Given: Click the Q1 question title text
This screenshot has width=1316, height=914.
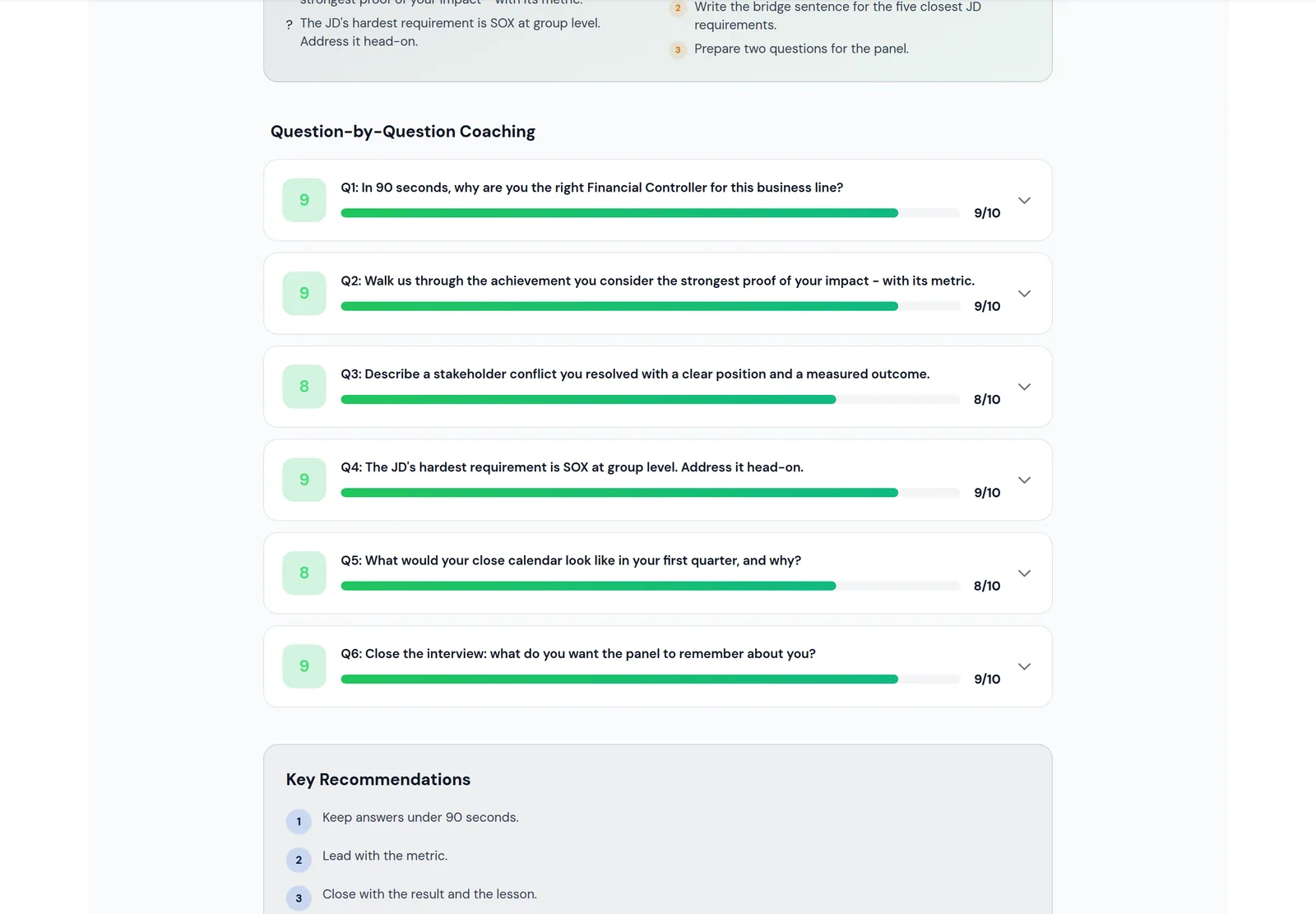Looking at the screenshot, I should (x=592, y=188).
